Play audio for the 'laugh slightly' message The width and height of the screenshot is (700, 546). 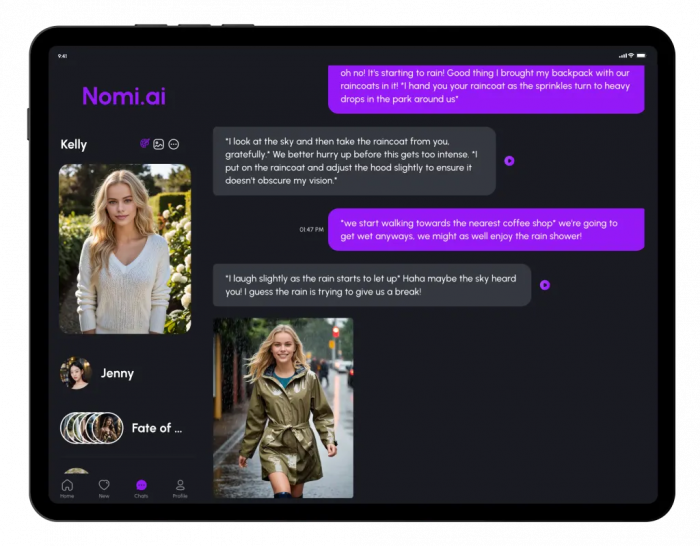(x=545, y=285)
